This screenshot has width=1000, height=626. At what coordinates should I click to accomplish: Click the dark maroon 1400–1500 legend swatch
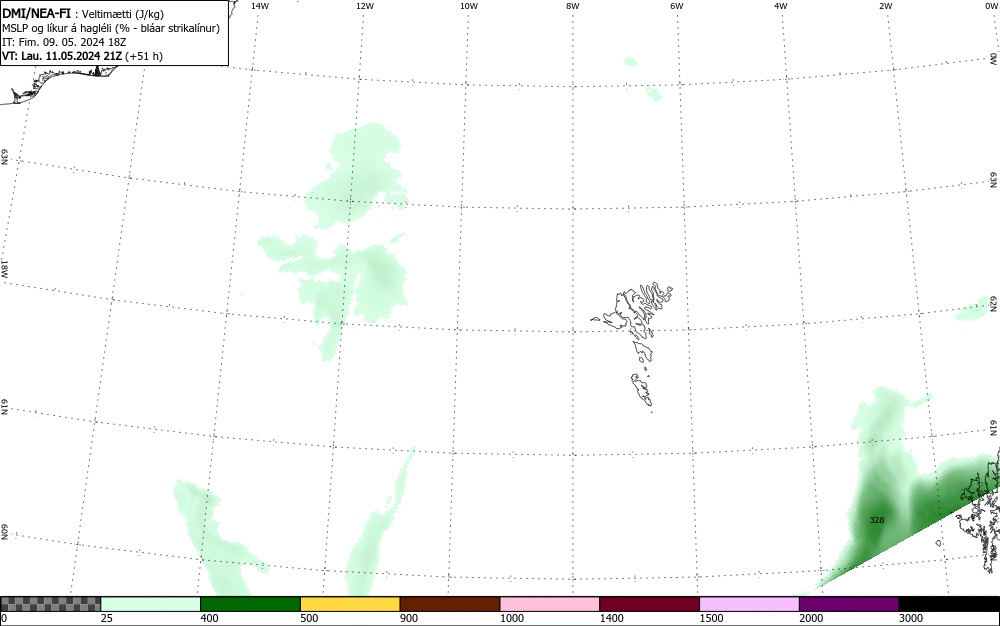(x=649, y=604)
